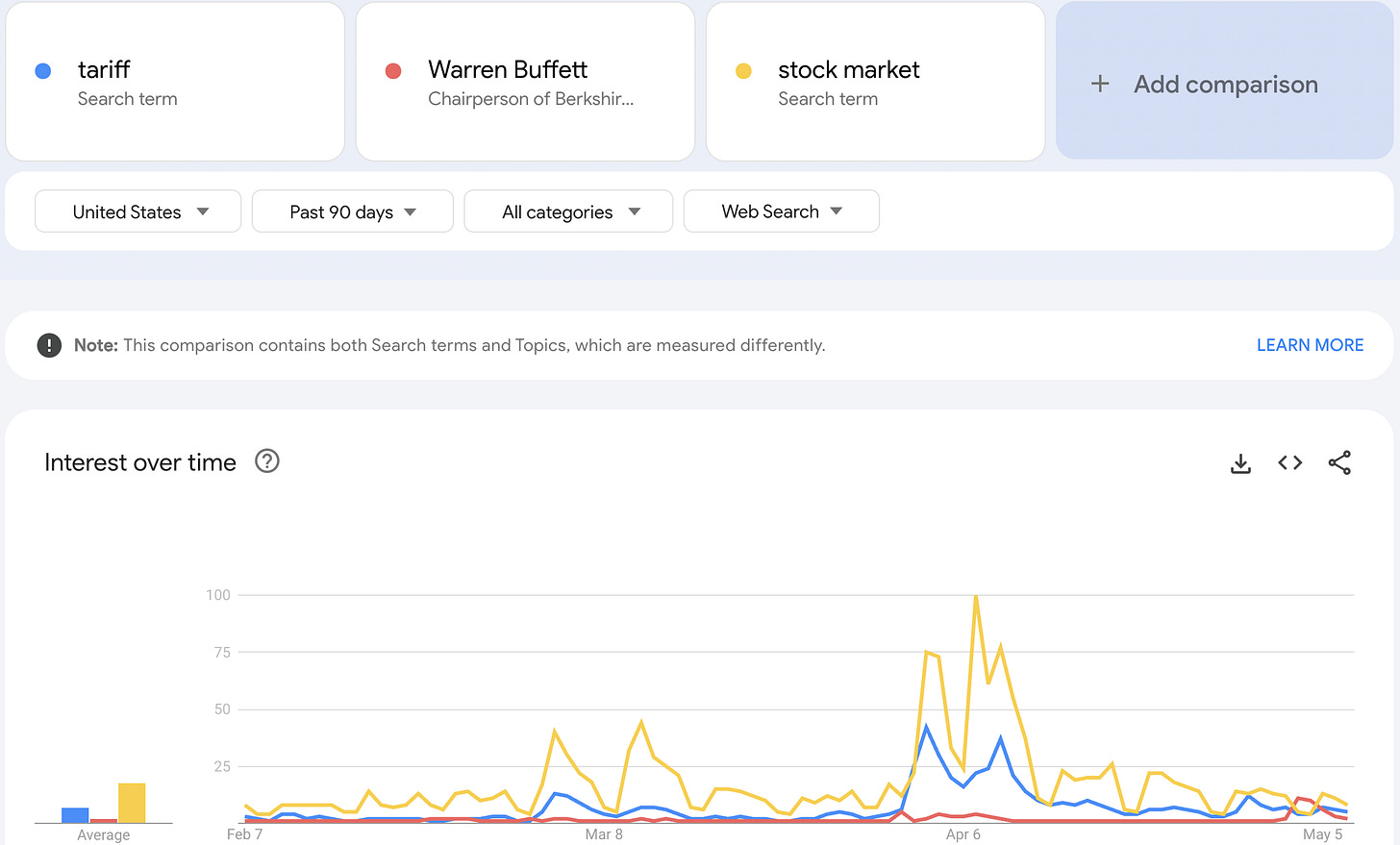Edit the Warren Buffett topic card
This screenshot has height=845, width=1400.
point(525,82)
